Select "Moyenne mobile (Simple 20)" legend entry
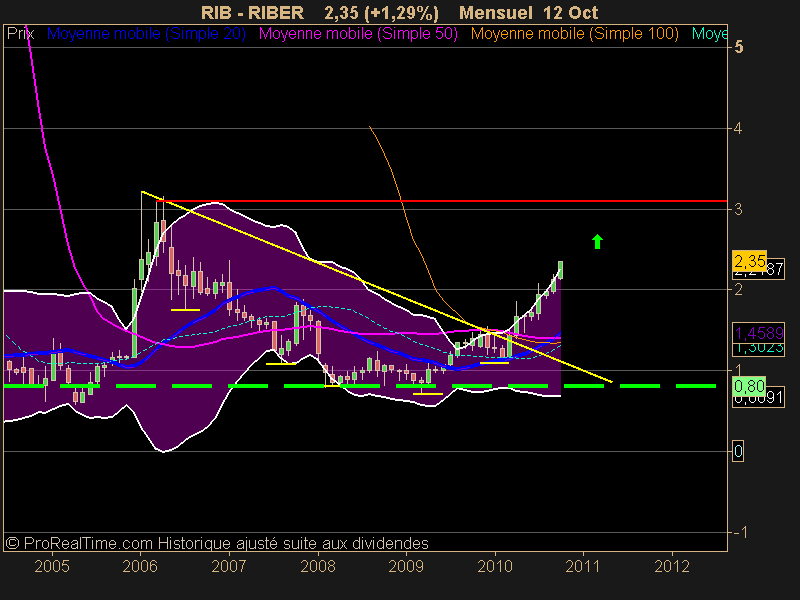800x600 pixels. [146, 34]
